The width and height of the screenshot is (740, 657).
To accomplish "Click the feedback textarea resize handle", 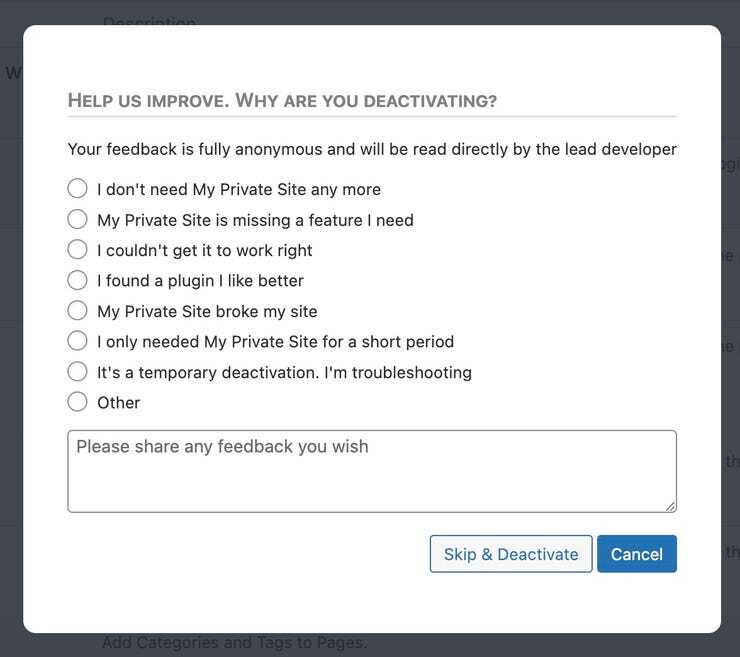I will [671, 506].
